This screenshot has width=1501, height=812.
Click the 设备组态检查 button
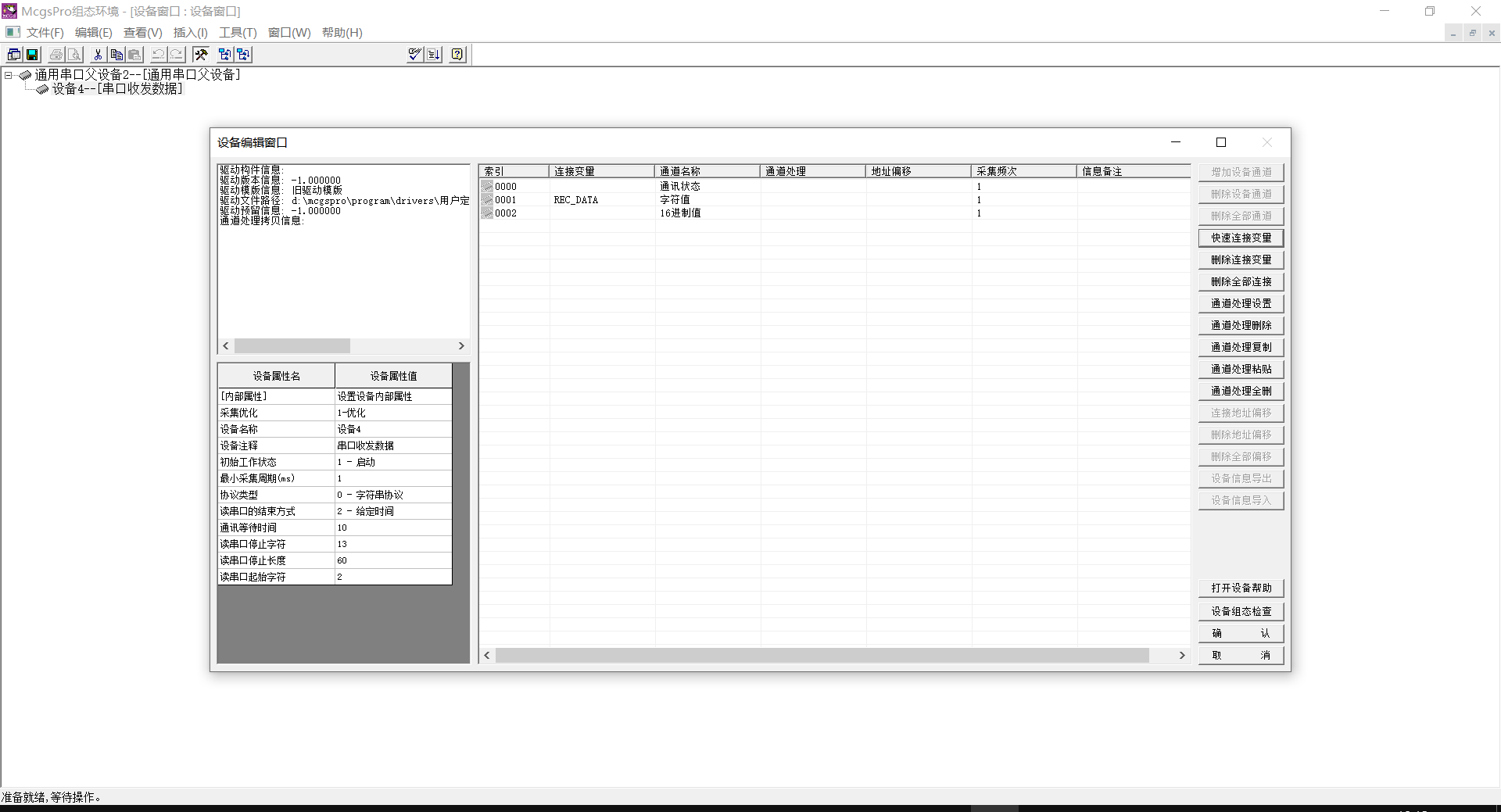(1241, 611)
